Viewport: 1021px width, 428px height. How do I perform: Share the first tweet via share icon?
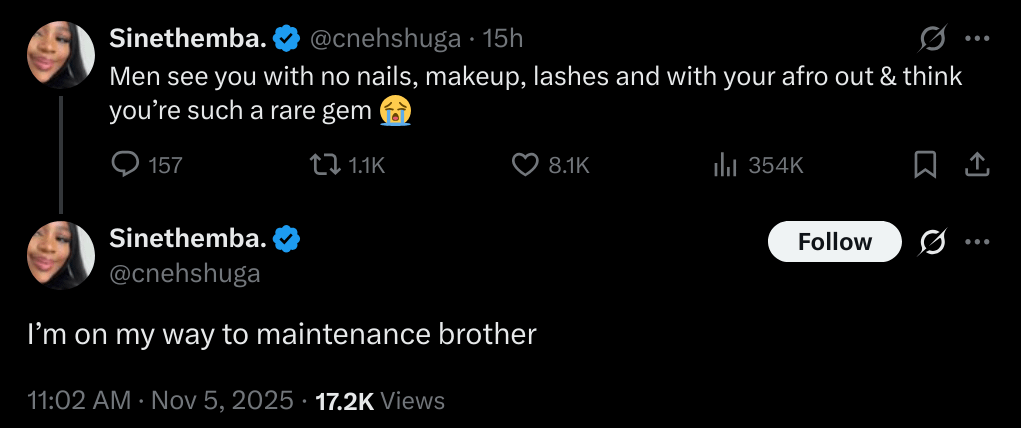pyautogui.click(x=977, y=165)
